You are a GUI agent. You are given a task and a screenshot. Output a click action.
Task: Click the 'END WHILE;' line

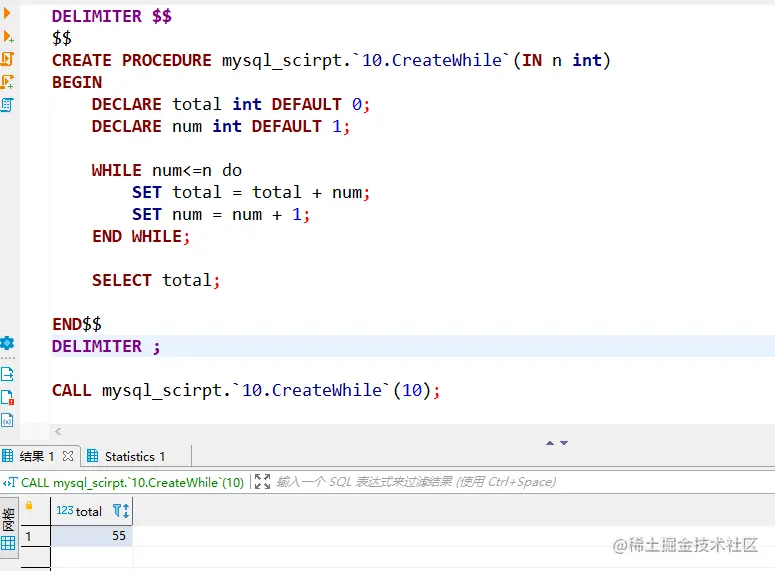click(x=141, y=236)
